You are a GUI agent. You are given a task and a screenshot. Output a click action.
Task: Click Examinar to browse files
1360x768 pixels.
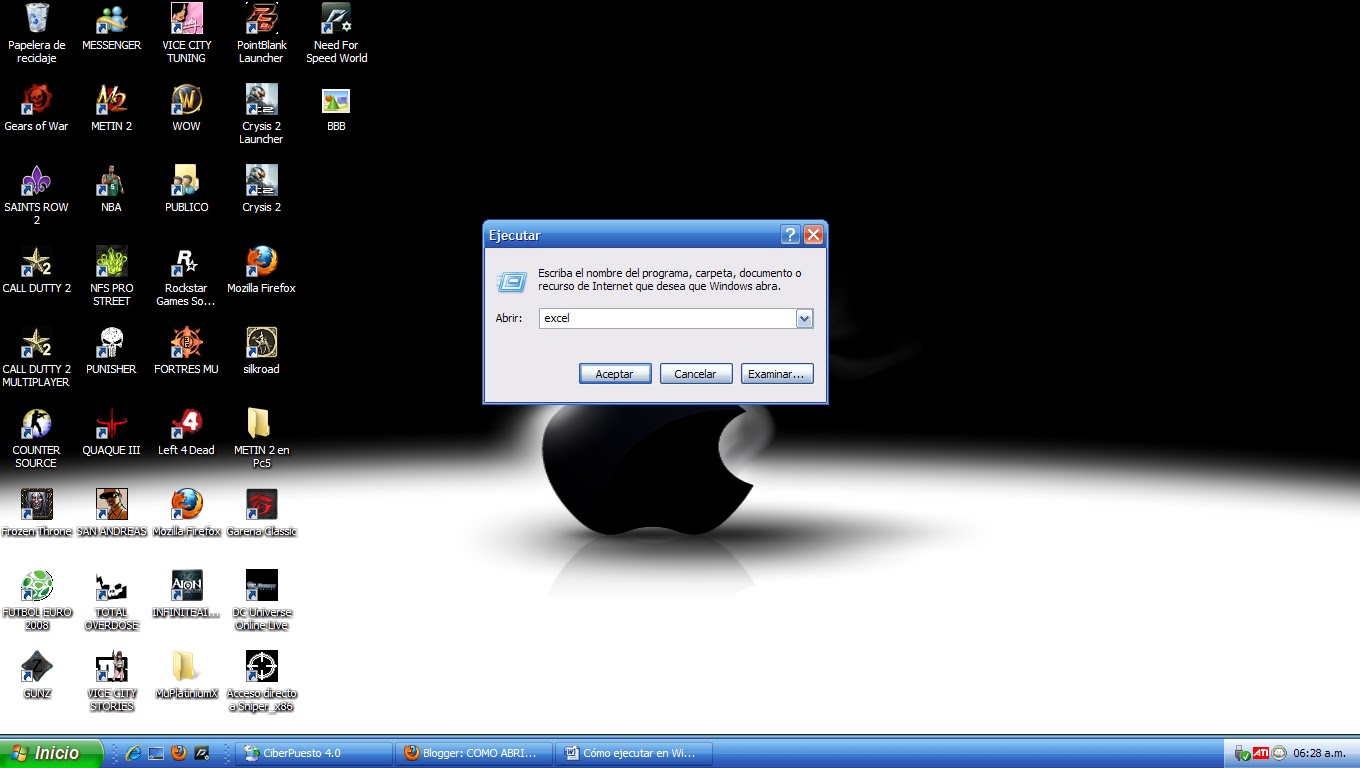coord(777,373)
